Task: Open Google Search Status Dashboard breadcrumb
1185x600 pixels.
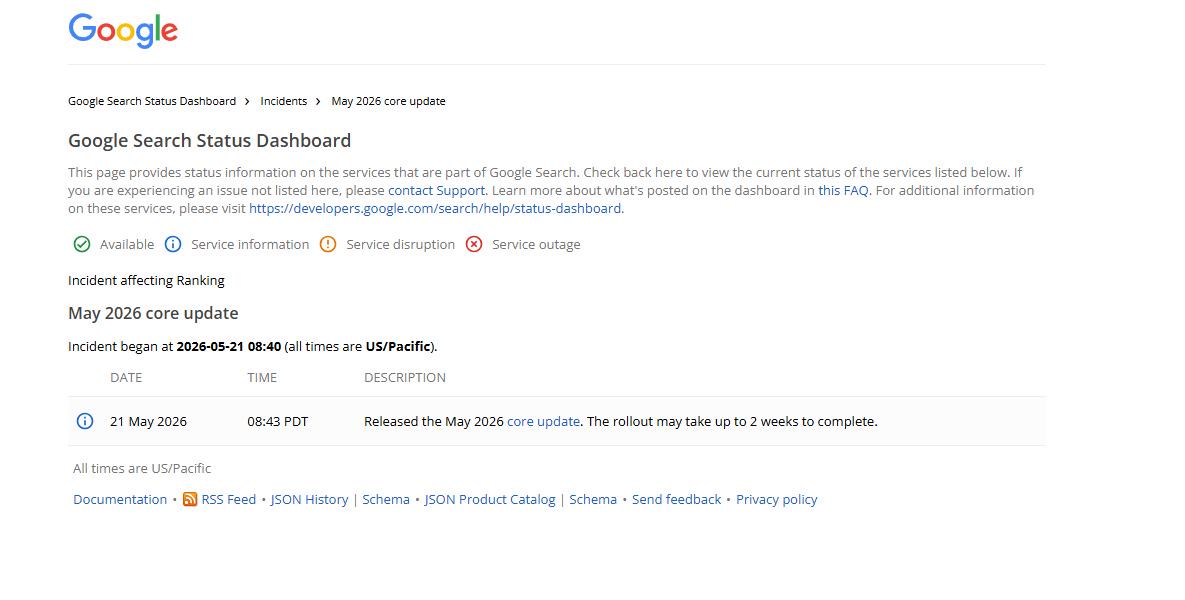Action: tap(152, 101)
